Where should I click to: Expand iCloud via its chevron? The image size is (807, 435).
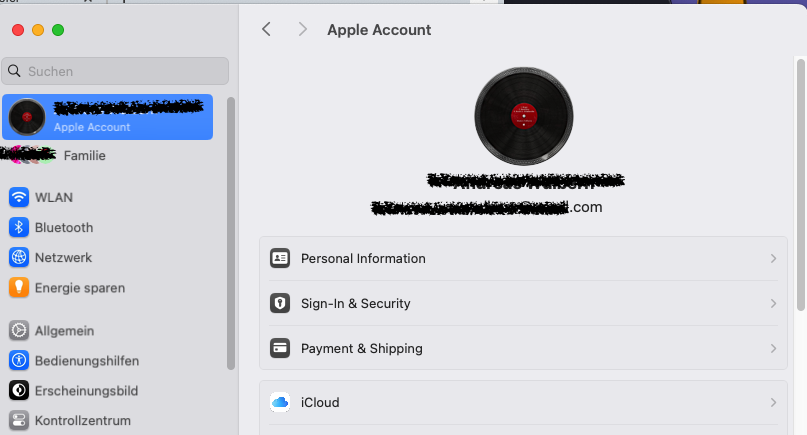point(773,403)
